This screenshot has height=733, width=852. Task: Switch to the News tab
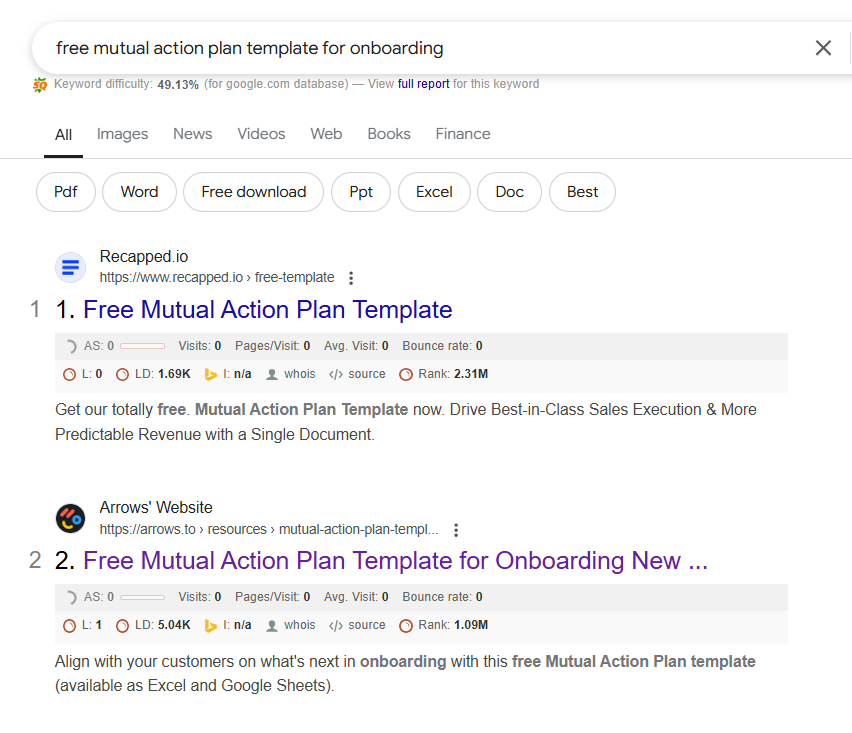(192, 134)
